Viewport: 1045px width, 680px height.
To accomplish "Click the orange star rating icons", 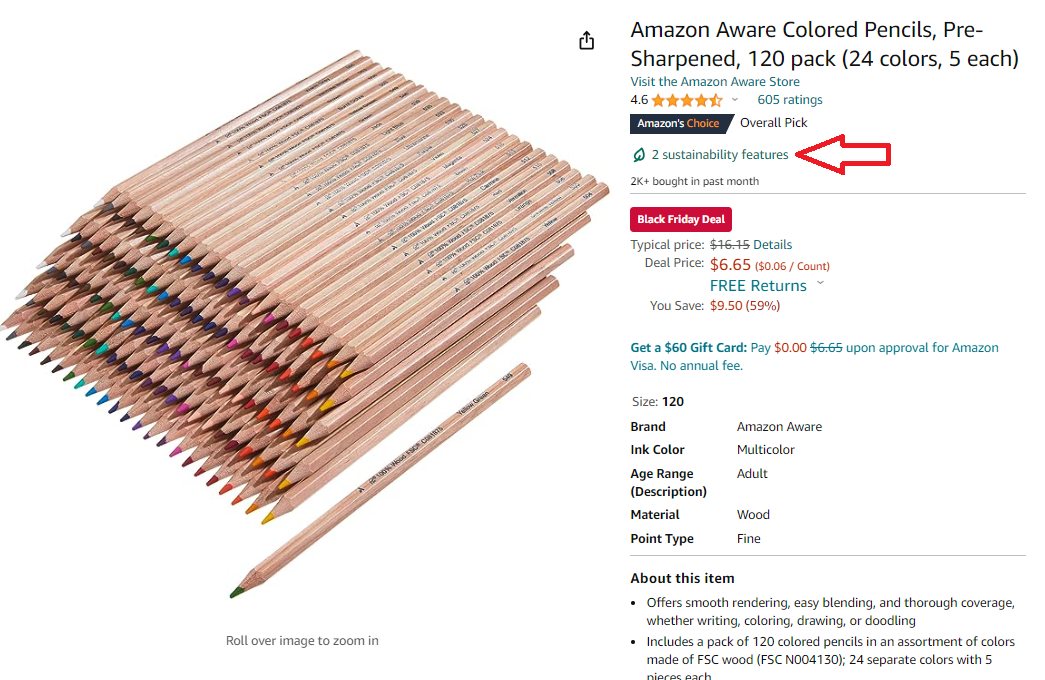I will [687, 100].
